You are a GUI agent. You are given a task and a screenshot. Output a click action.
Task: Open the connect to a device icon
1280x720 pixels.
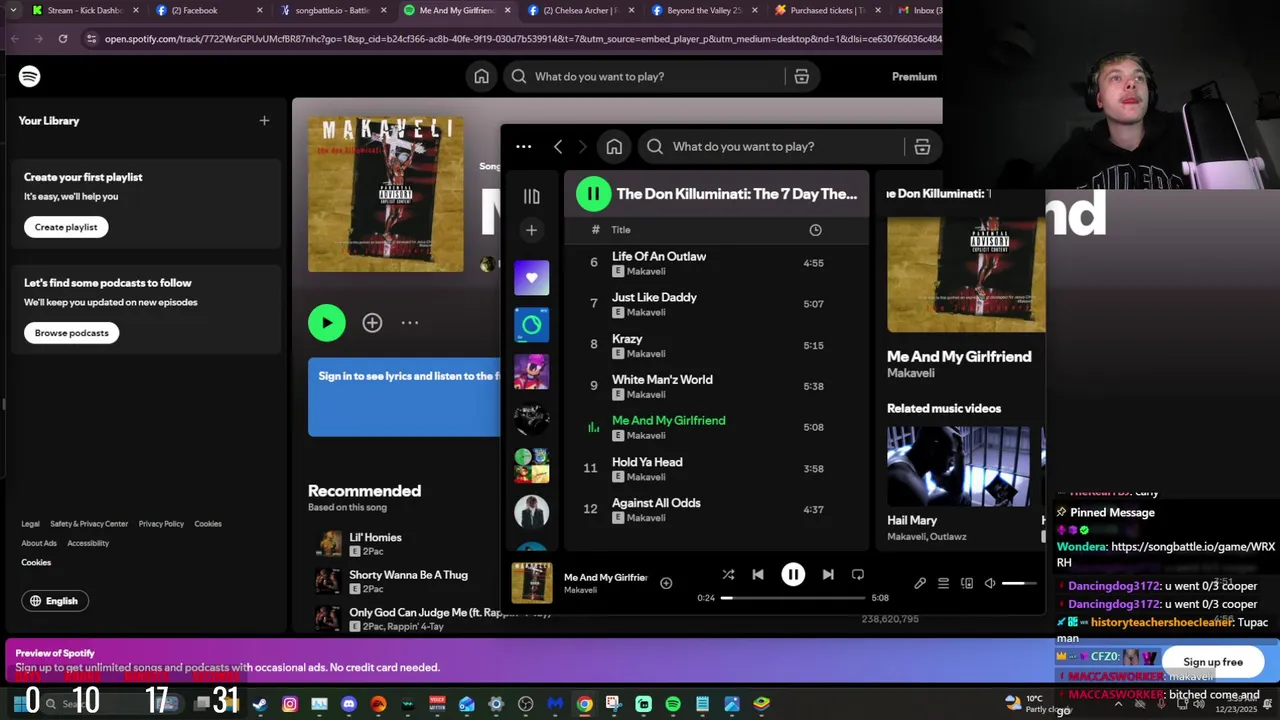[x=967, y=583]
